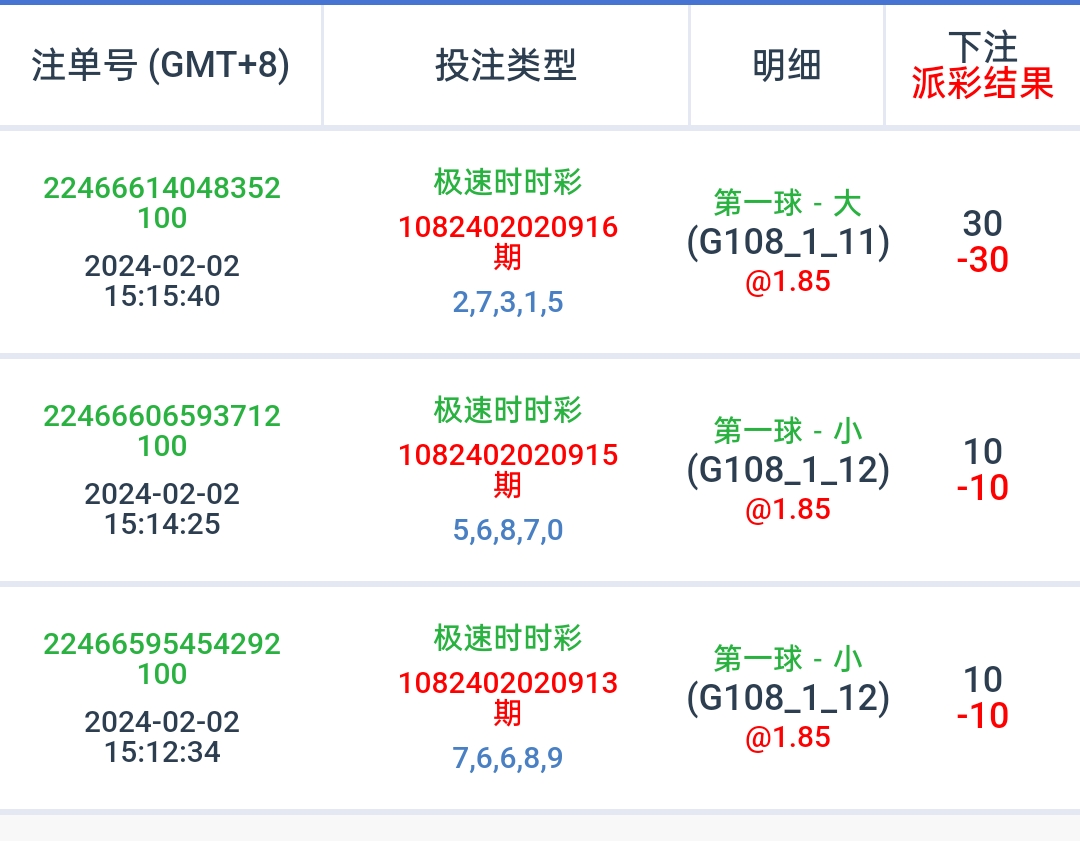This screenshot has height=841, width=1080.
Task: Click the @1.85 odds in third row
Action: coord(787,737)
